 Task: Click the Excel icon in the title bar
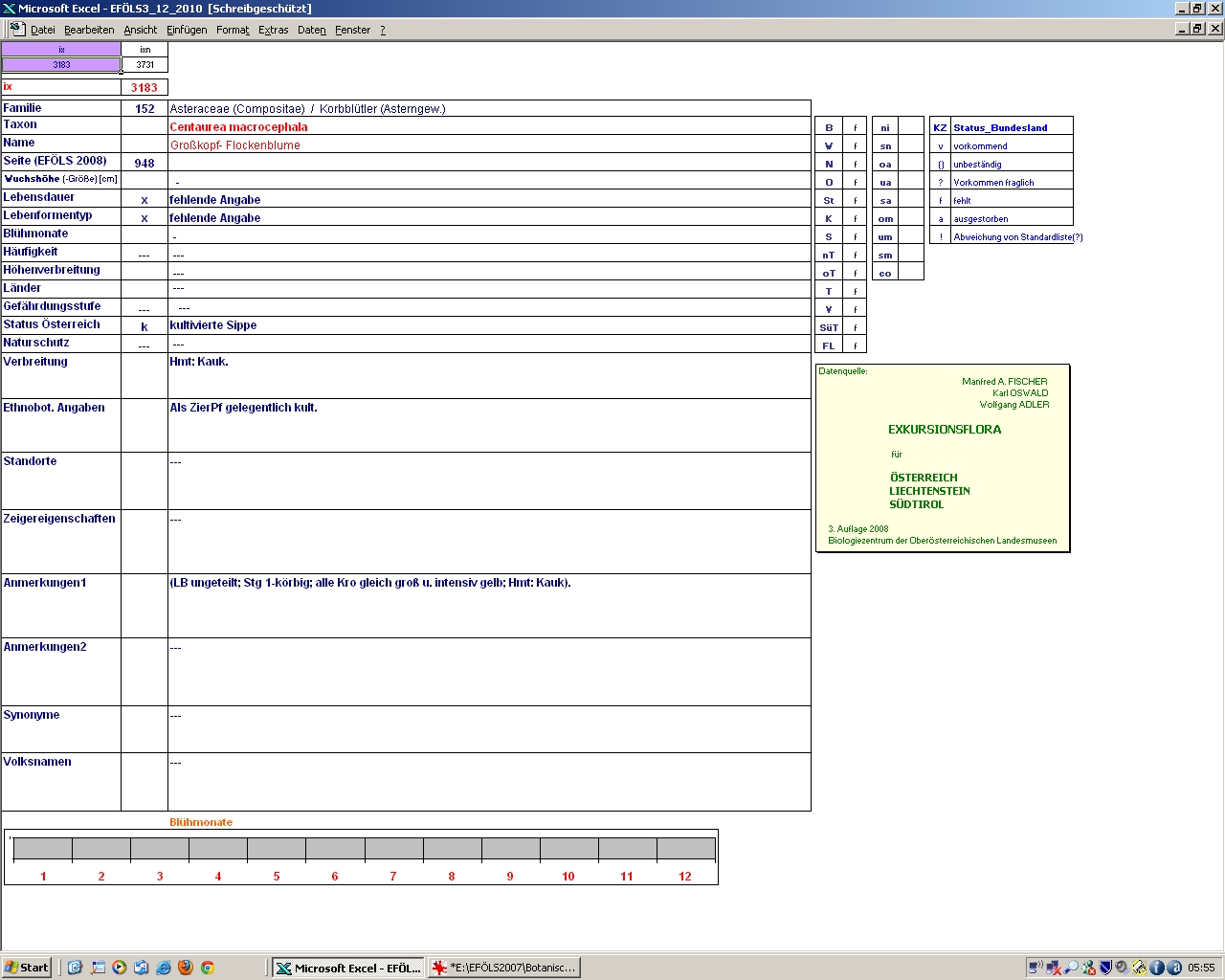pyautogui.click(x=9, y=9)
